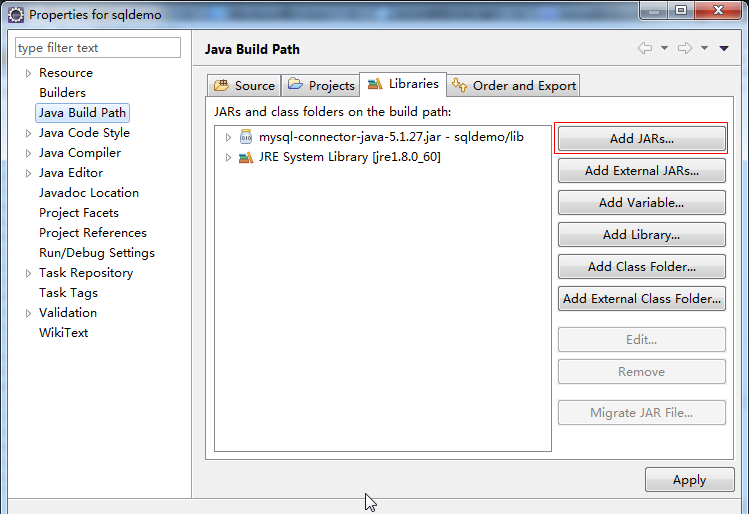Click the forward navigation arrow icon
Screen dimensions: 749x514
[x=685, y=48]
